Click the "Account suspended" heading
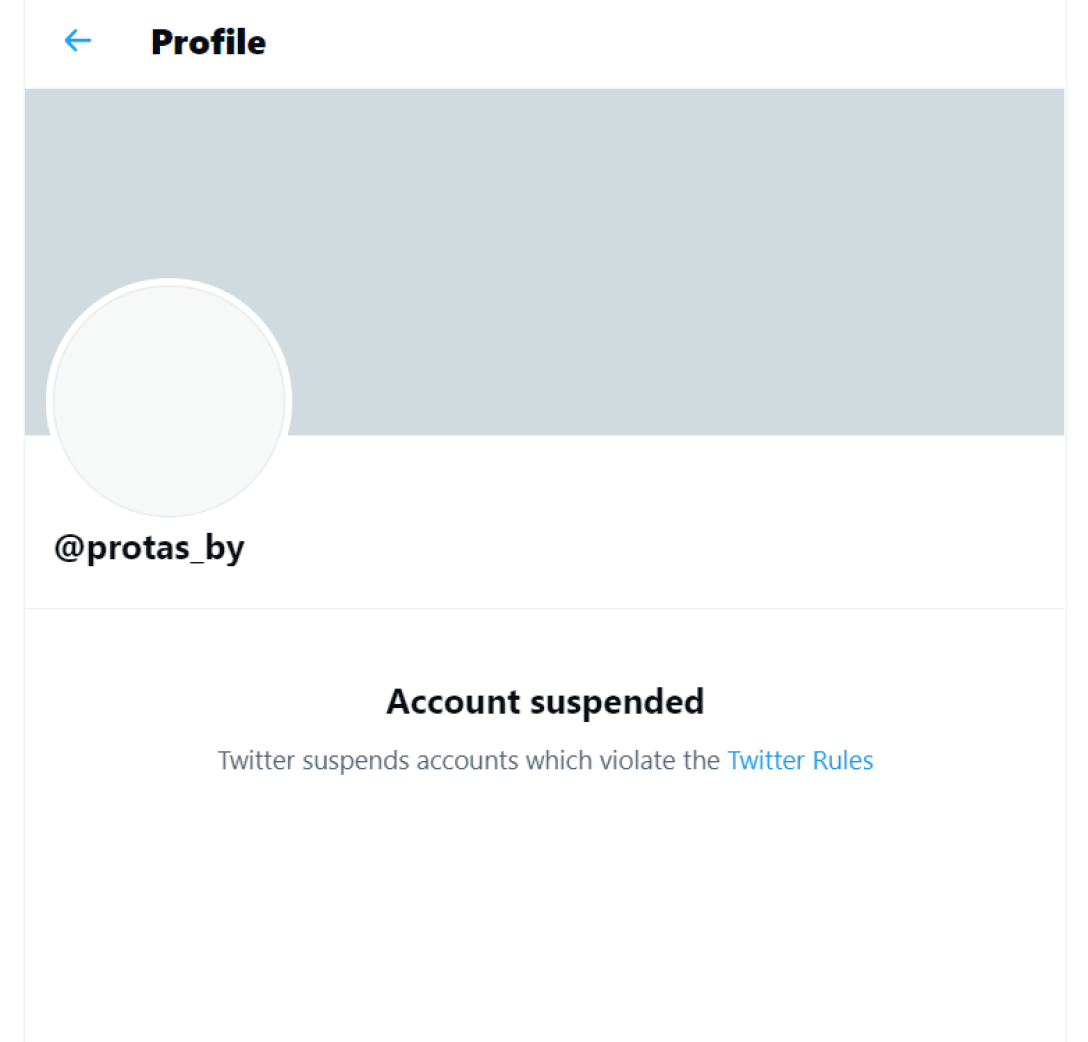1088x1042 pixels. (545, 702)
